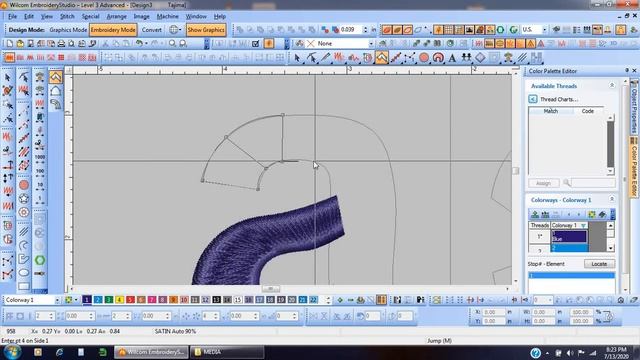Open the Stitch menu
640x360 pixels.
tap(67, 16)
